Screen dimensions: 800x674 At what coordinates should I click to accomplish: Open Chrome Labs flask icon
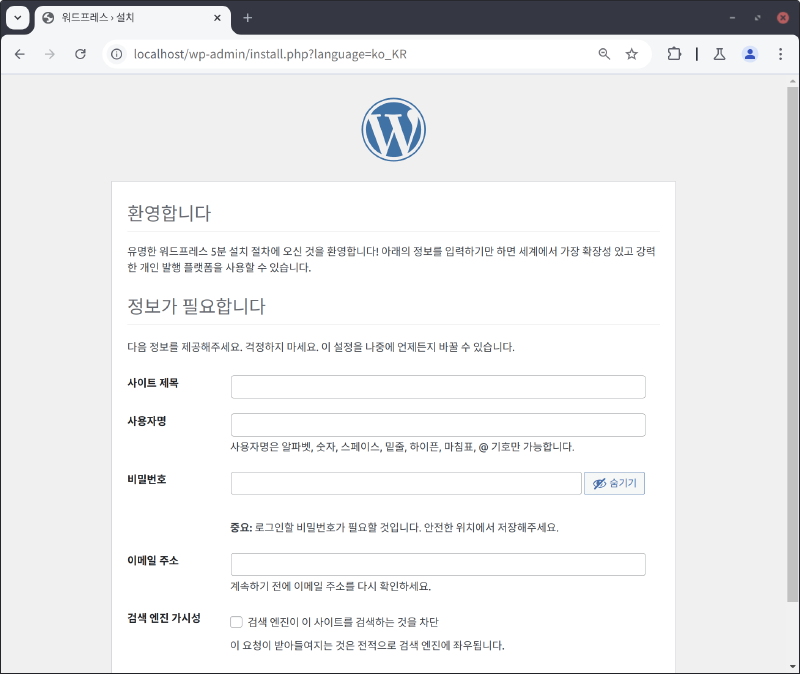[719, 54]
